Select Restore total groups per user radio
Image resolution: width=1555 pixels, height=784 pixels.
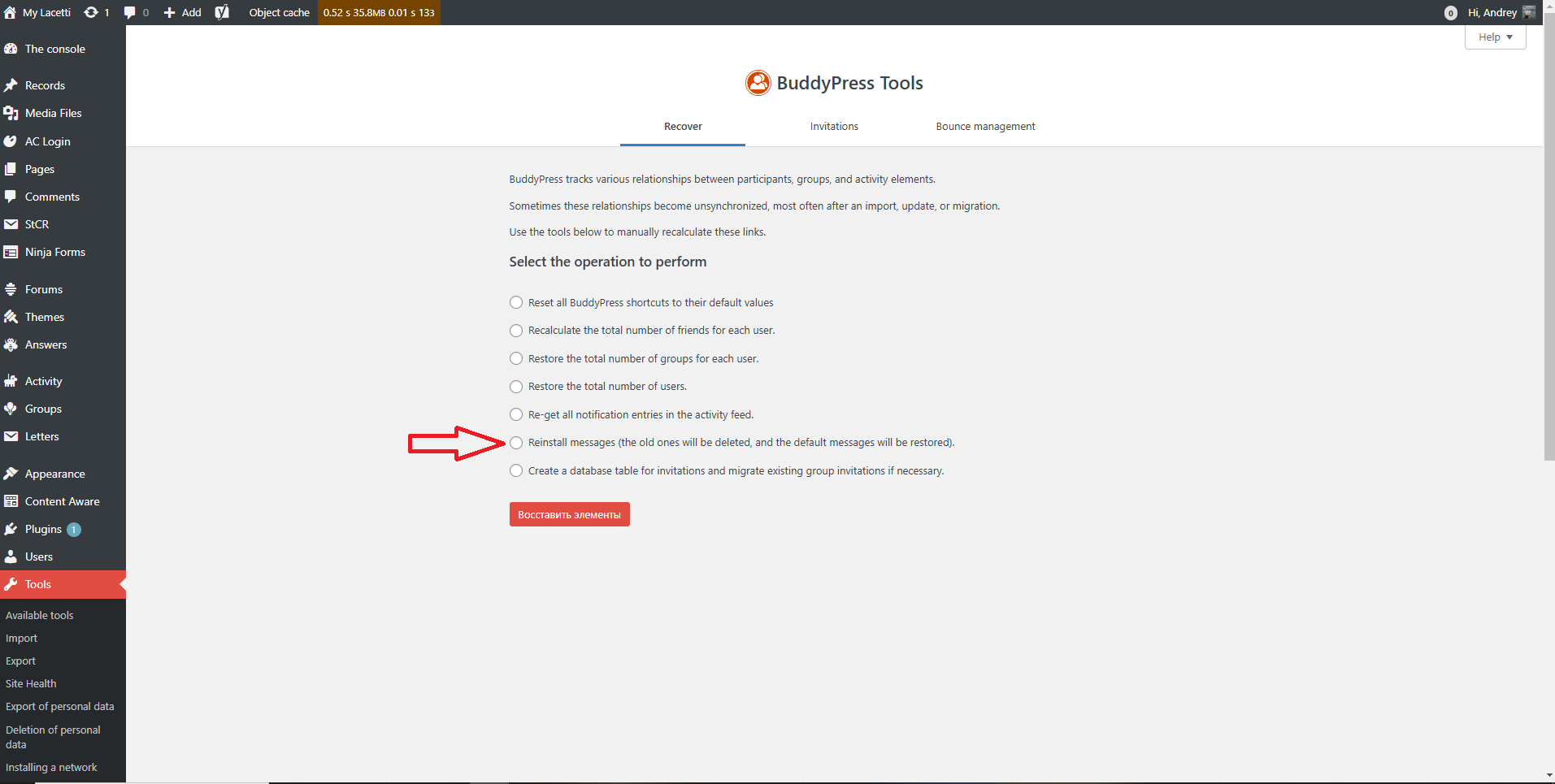[516, 358]
